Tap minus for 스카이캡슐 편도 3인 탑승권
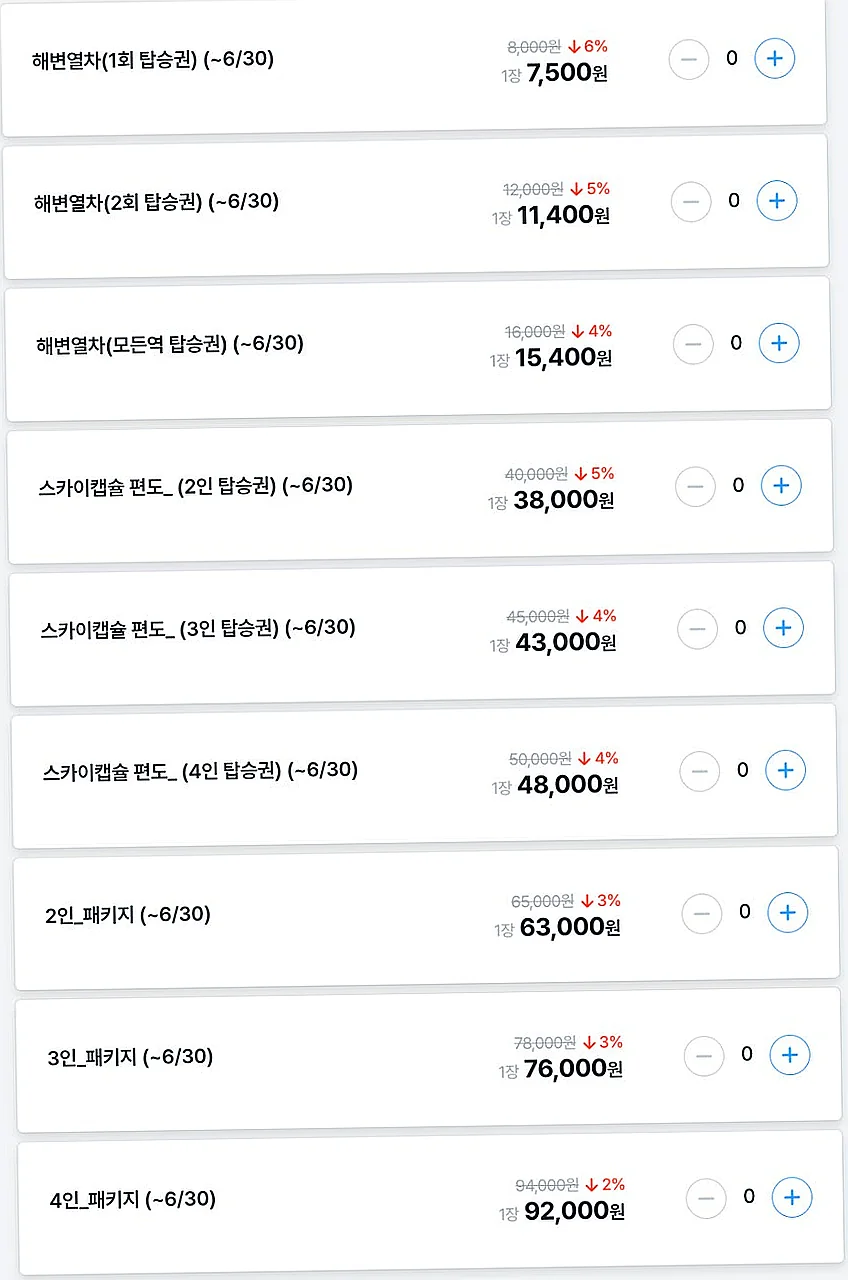This screenshot has width=848, height=1280. click(697, 629)
